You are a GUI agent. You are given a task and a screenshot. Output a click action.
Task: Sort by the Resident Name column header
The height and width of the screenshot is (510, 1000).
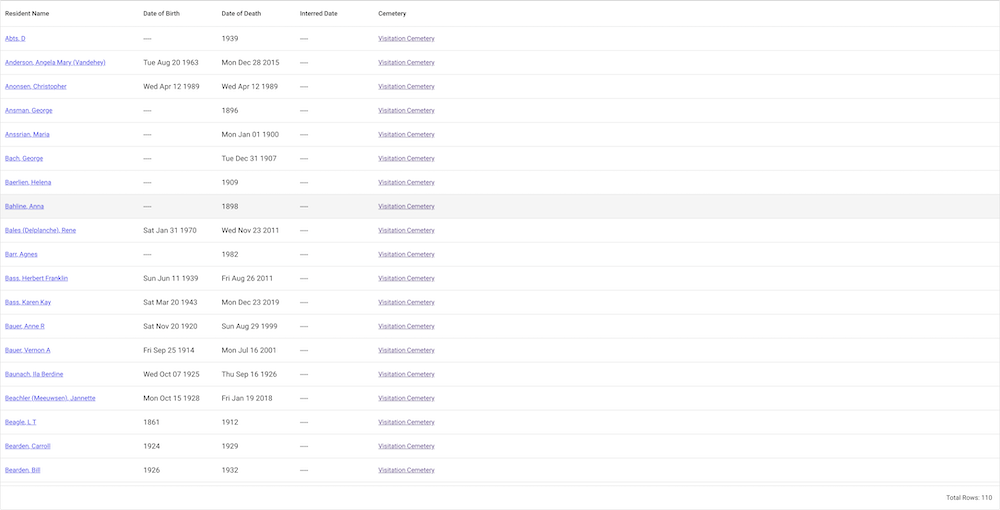[27, 14]
